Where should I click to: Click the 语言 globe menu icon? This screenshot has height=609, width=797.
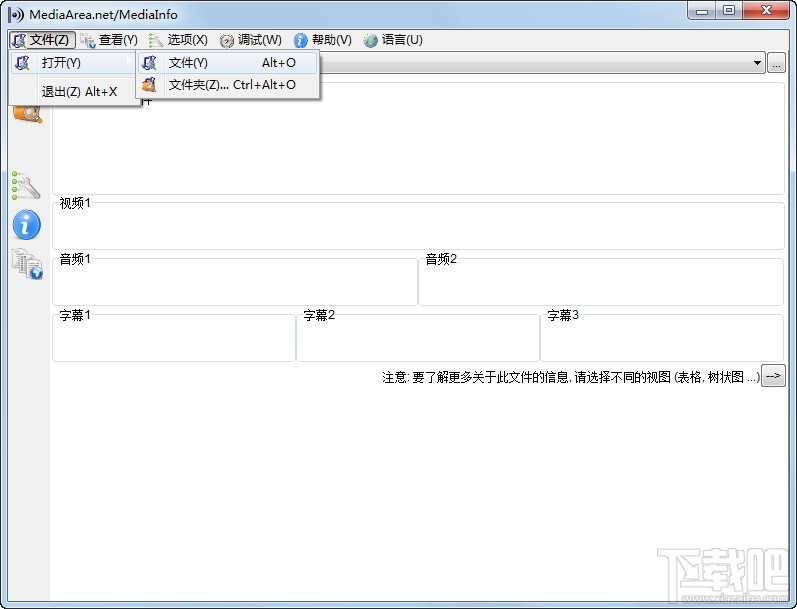tap(371, 40)
